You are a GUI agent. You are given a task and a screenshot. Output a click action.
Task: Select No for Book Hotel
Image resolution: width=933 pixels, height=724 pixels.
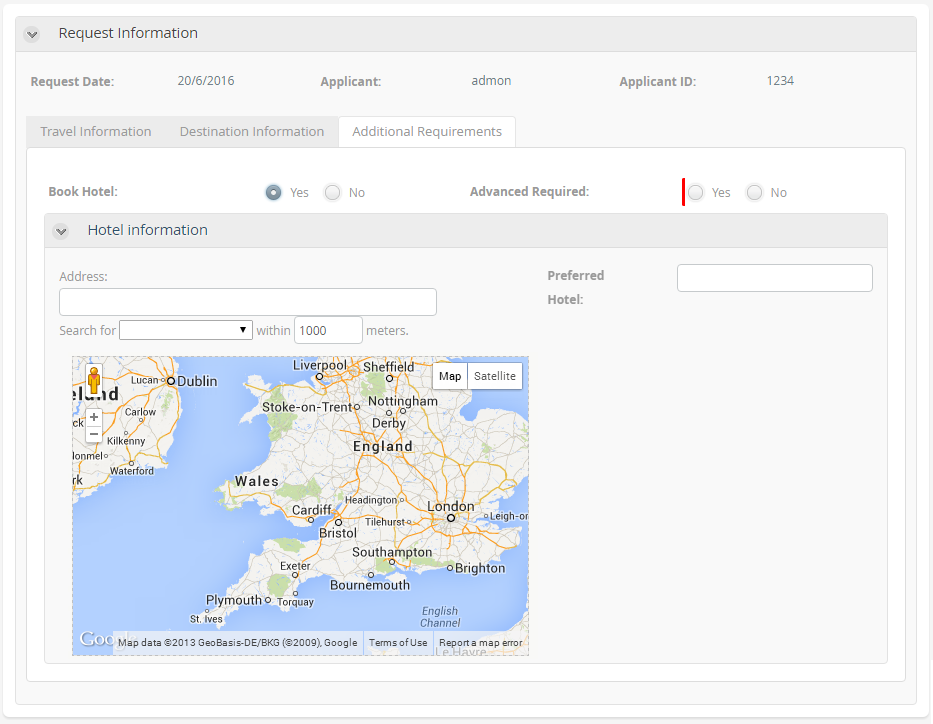tap(332, 192)
